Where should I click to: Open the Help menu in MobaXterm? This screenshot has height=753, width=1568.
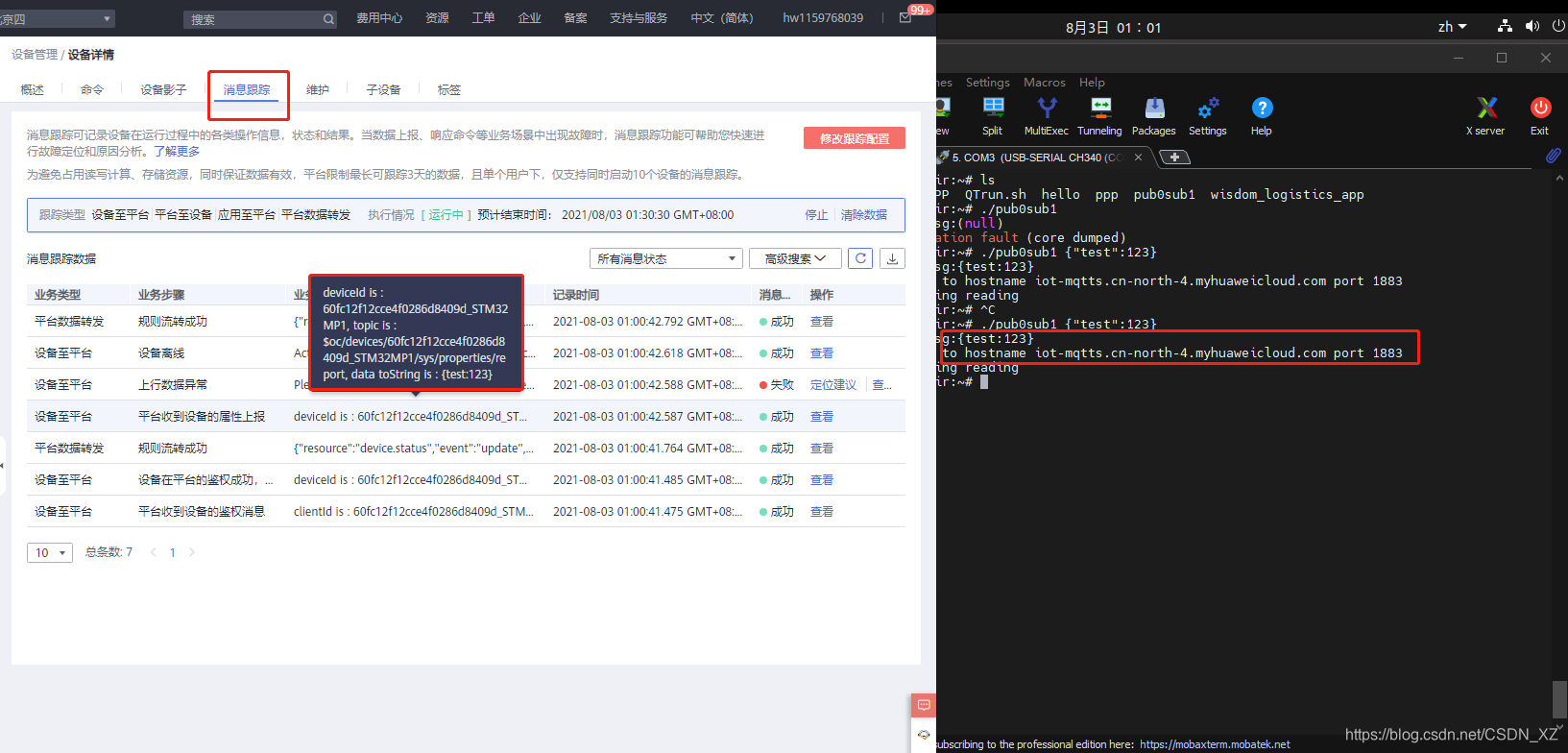pyautogui.click(x=1092, y=83)
